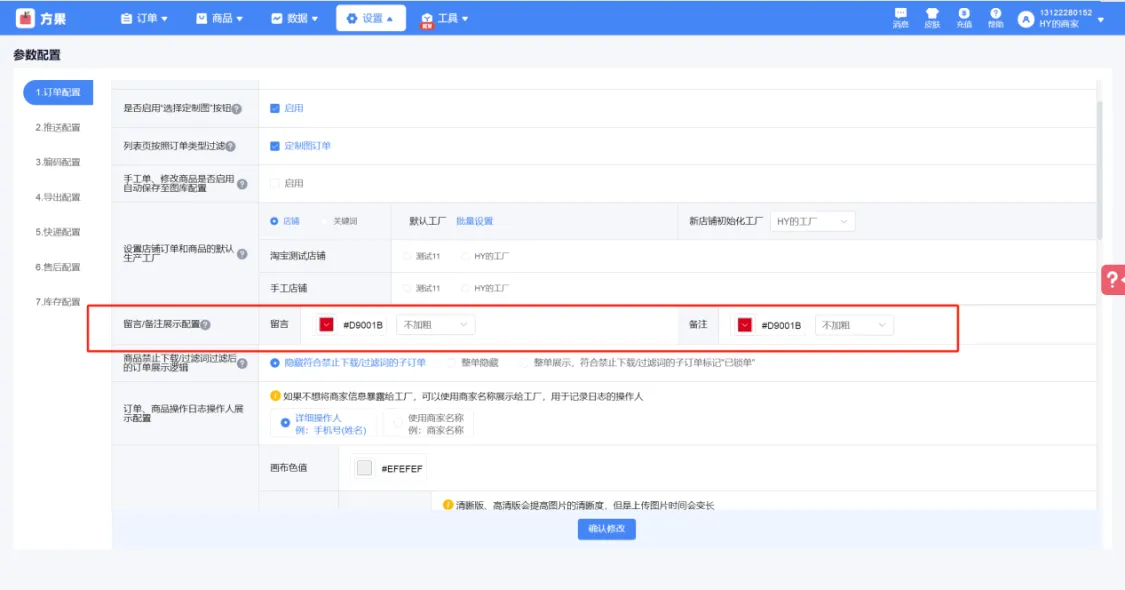Switch to 2.推送配置 tab
This screenshot has width=1125, height=590.
coord(58,127)
